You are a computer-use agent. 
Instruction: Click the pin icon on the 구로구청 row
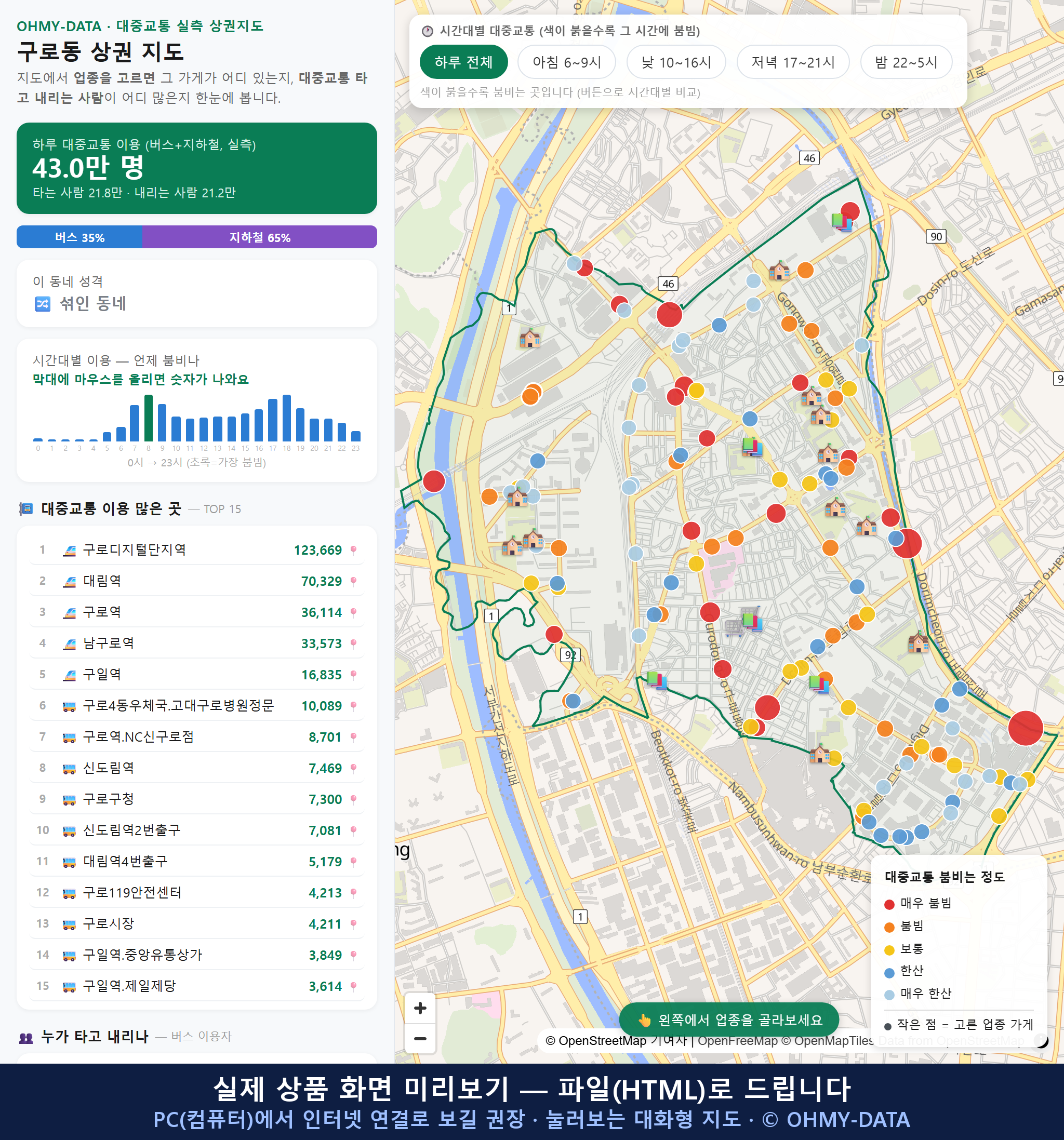[x=353, y=799]
